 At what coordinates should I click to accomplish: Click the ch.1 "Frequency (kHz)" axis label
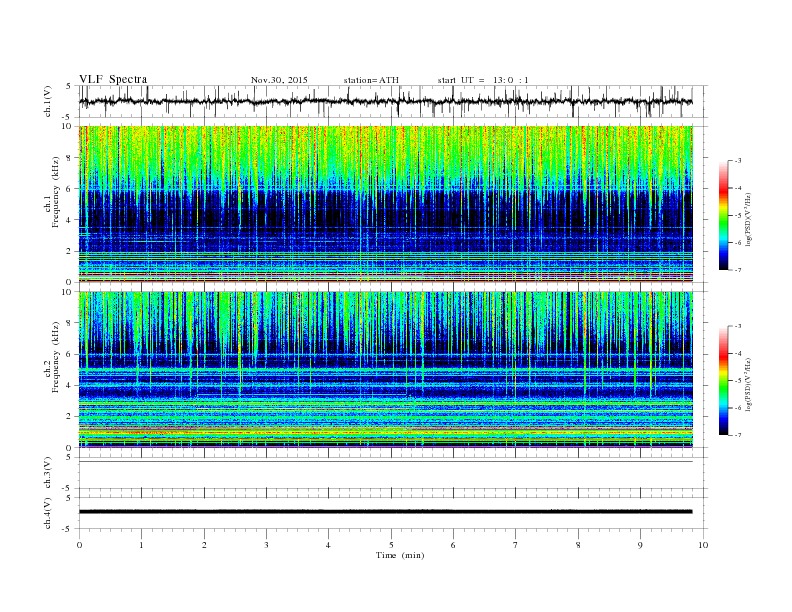56,192
